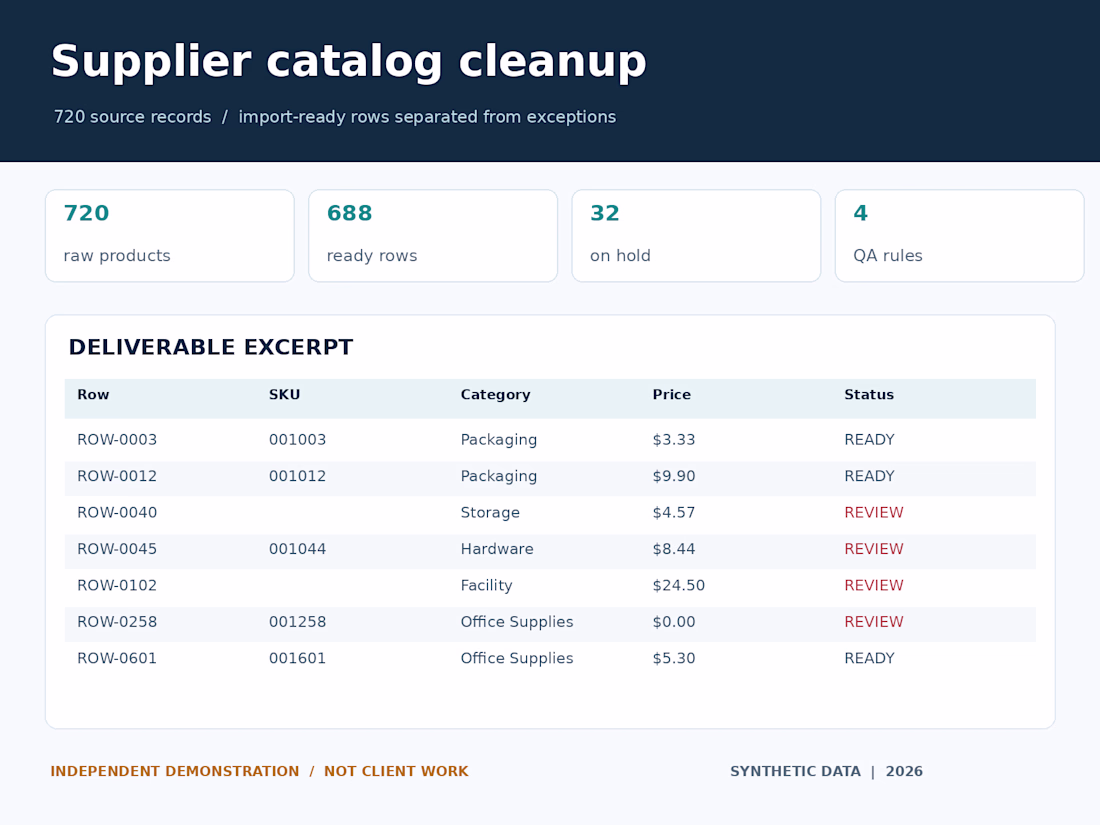Viewport: 1100px width, 825px height.
Task: Click READY status in the ROW-0003 row
Action: point(869,440)
